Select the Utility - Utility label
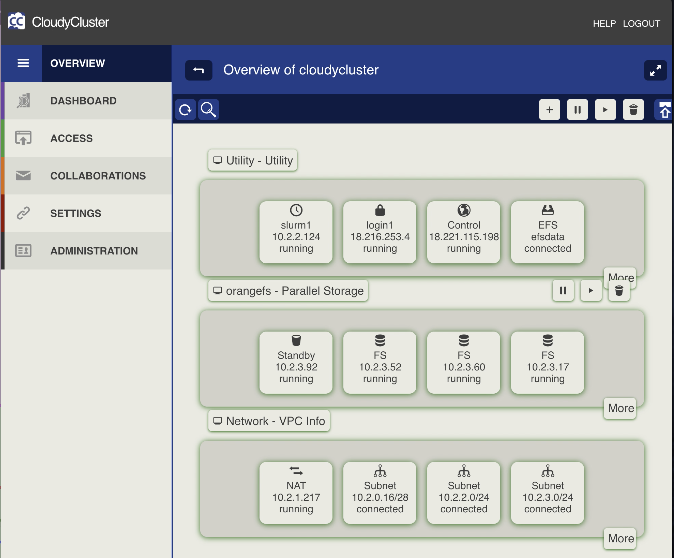The image size is (674, 558). 253,160
